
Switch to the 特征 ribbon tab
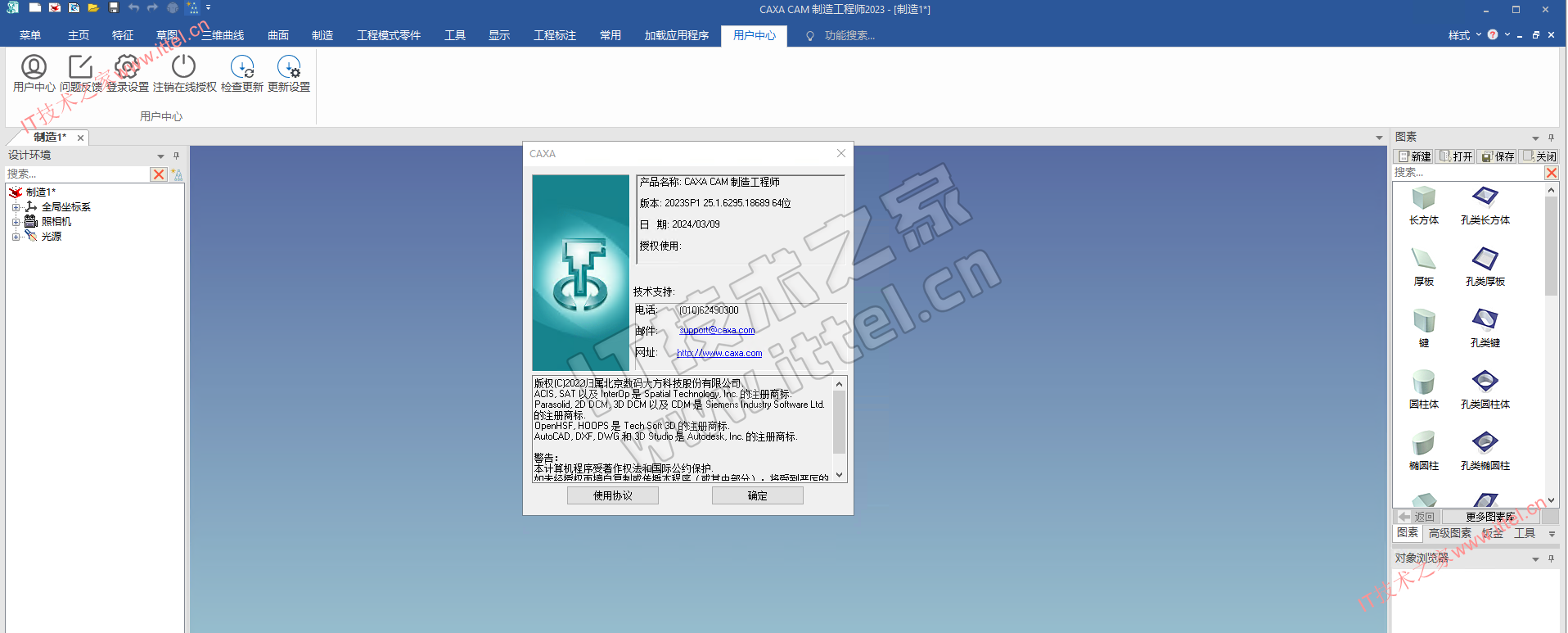tap(123, 35)
